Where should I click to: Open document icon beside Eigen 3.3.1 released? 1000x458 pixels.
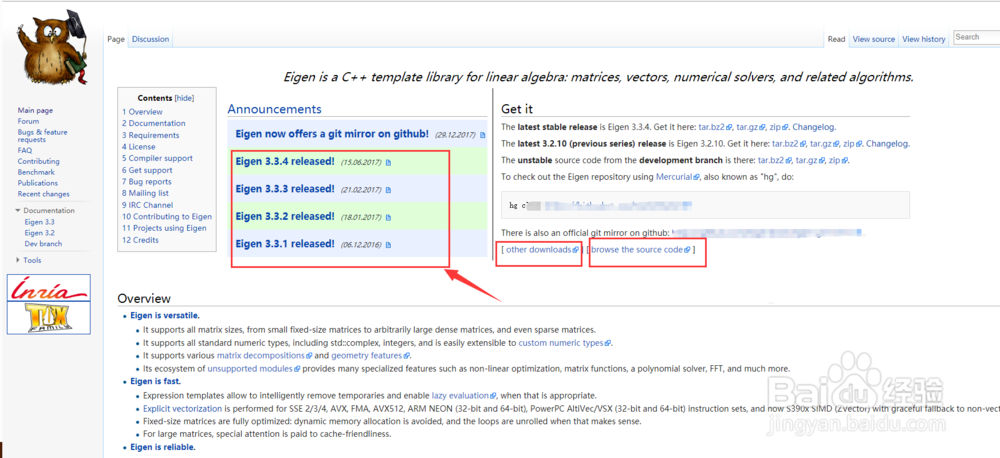pos(388,245)
